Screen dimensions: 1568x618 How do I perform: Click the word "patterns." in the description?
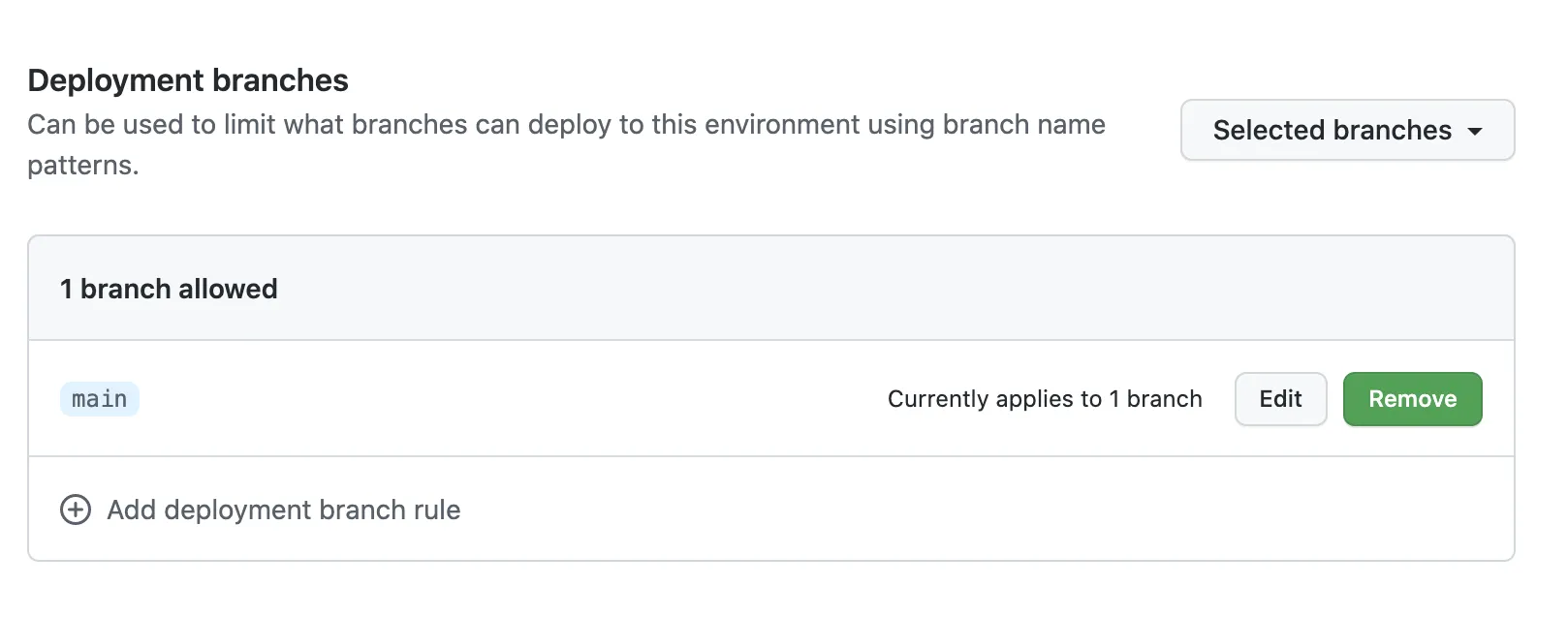tap(83, 166)
